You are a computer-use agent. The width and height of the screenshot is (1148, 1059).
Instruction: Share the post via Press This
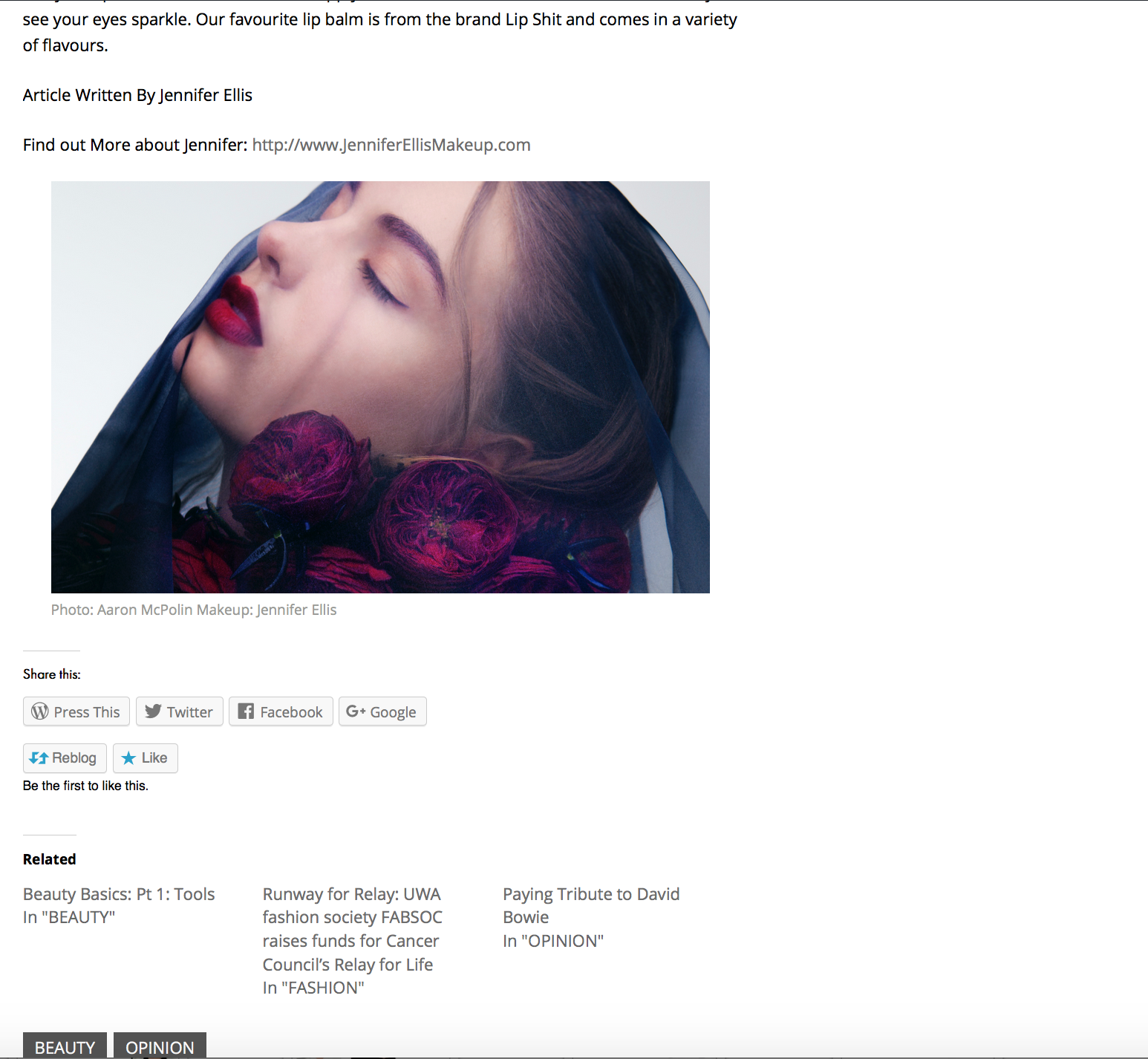76,711
